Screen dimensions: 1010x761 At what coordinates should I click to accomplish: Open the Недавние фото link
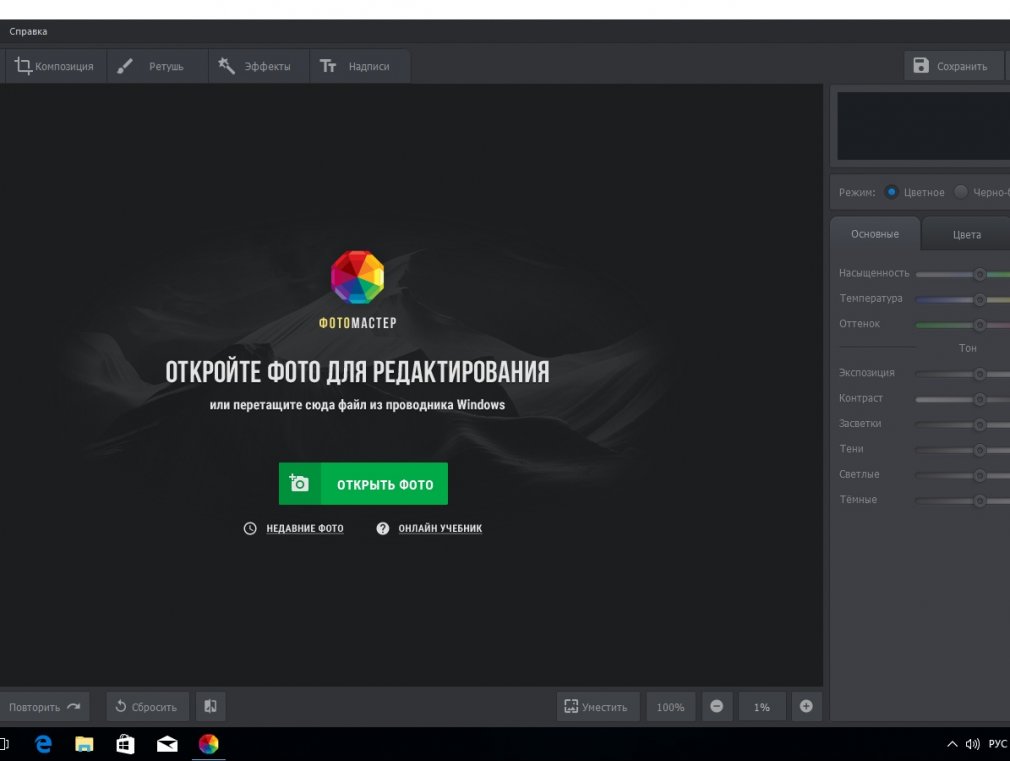(305, 528)
